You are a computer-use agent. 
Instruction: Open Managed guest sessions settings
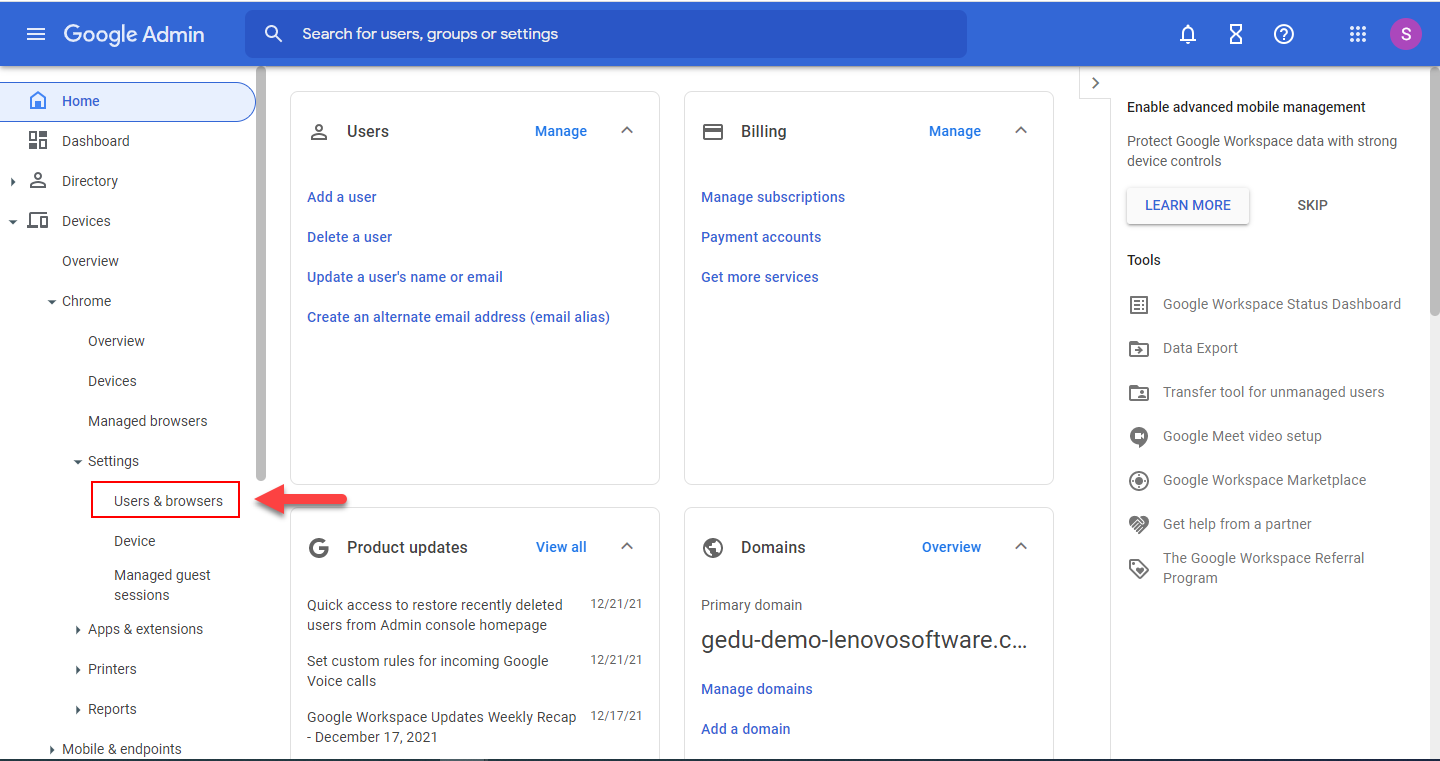tap(163, 585)
